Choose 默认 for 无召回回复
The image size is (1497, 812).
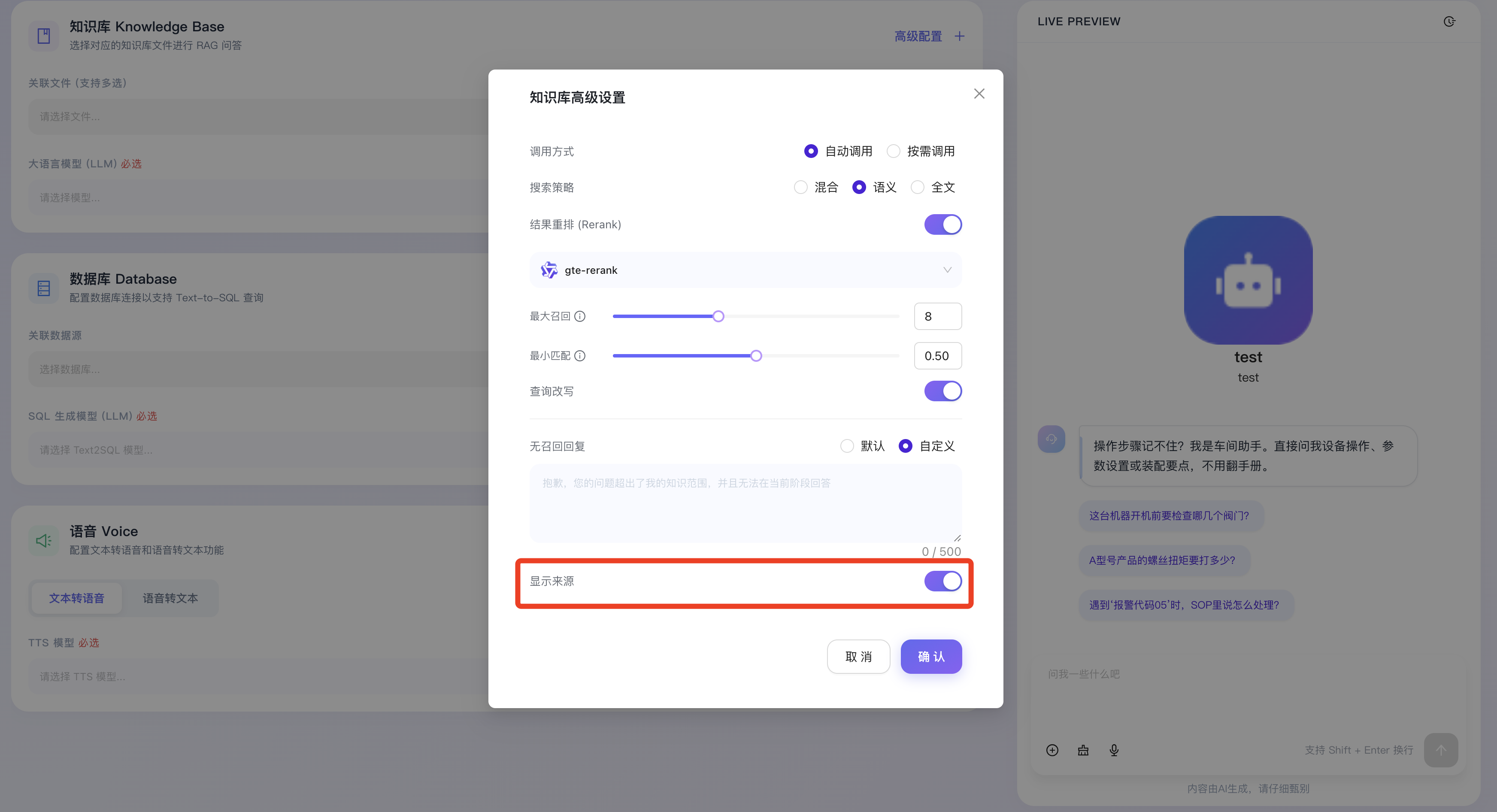point(847,446)
